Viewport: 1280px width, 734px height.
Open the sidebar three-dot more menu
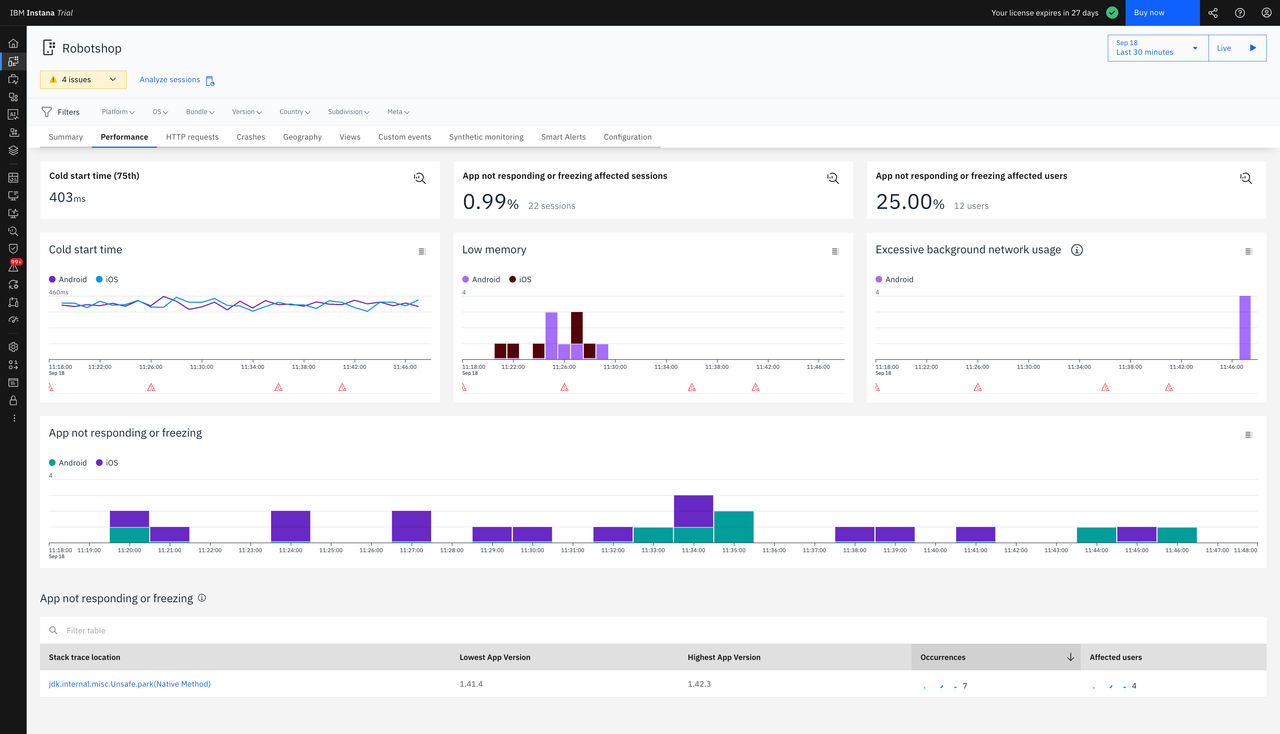pyautogui.click(x=13, y=418)
